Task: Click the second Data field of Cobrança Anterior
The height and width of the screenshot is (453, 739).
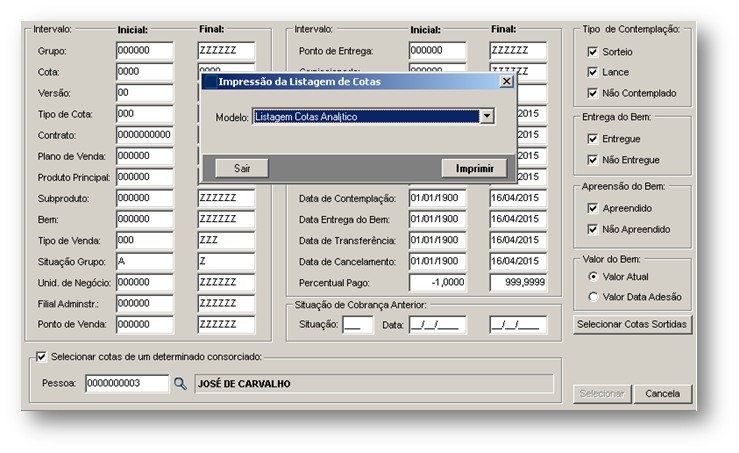Action: point(518,325)
